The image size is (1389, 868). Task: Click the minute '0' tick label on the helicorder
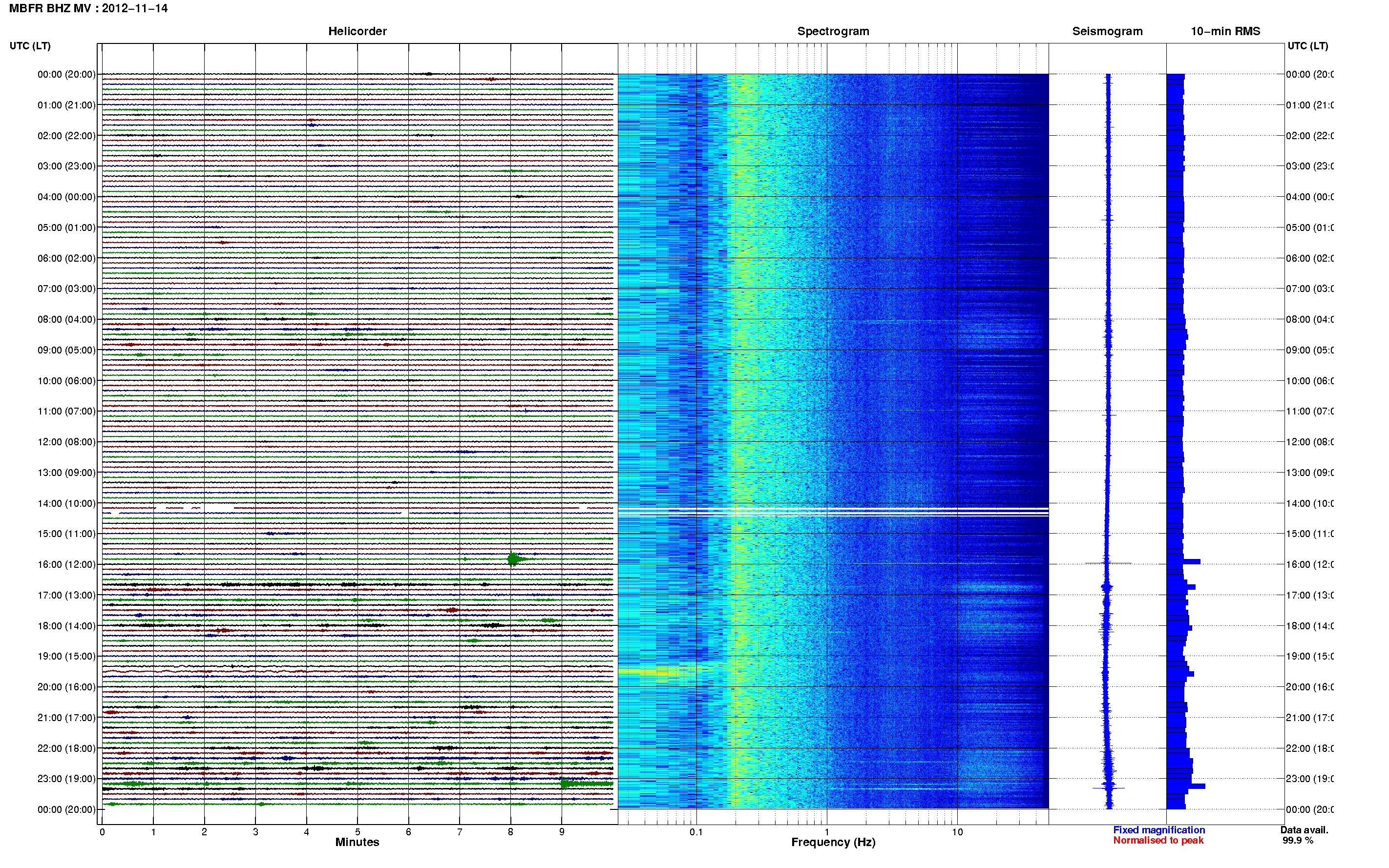pyautogui.click(x=102, y=832)
